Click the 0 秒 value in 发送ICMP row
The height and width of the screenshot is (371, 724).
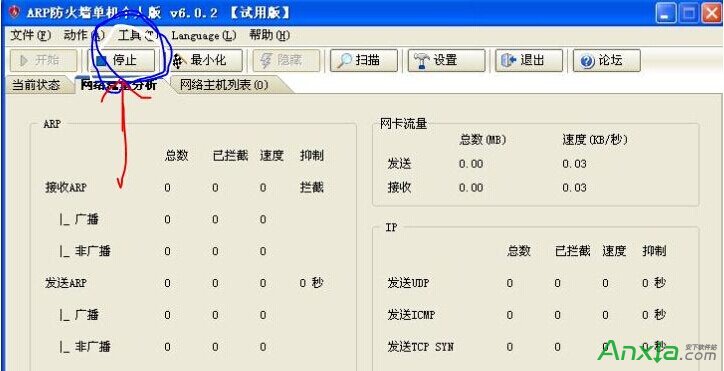coord(654,315)
